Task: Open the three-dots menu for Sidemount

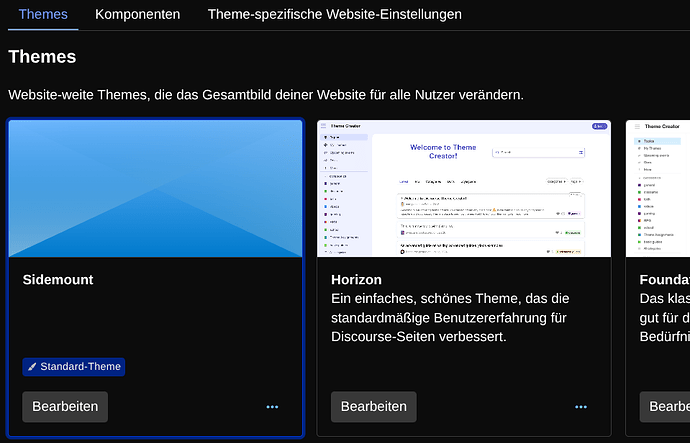Action: (x=272, y=407)
